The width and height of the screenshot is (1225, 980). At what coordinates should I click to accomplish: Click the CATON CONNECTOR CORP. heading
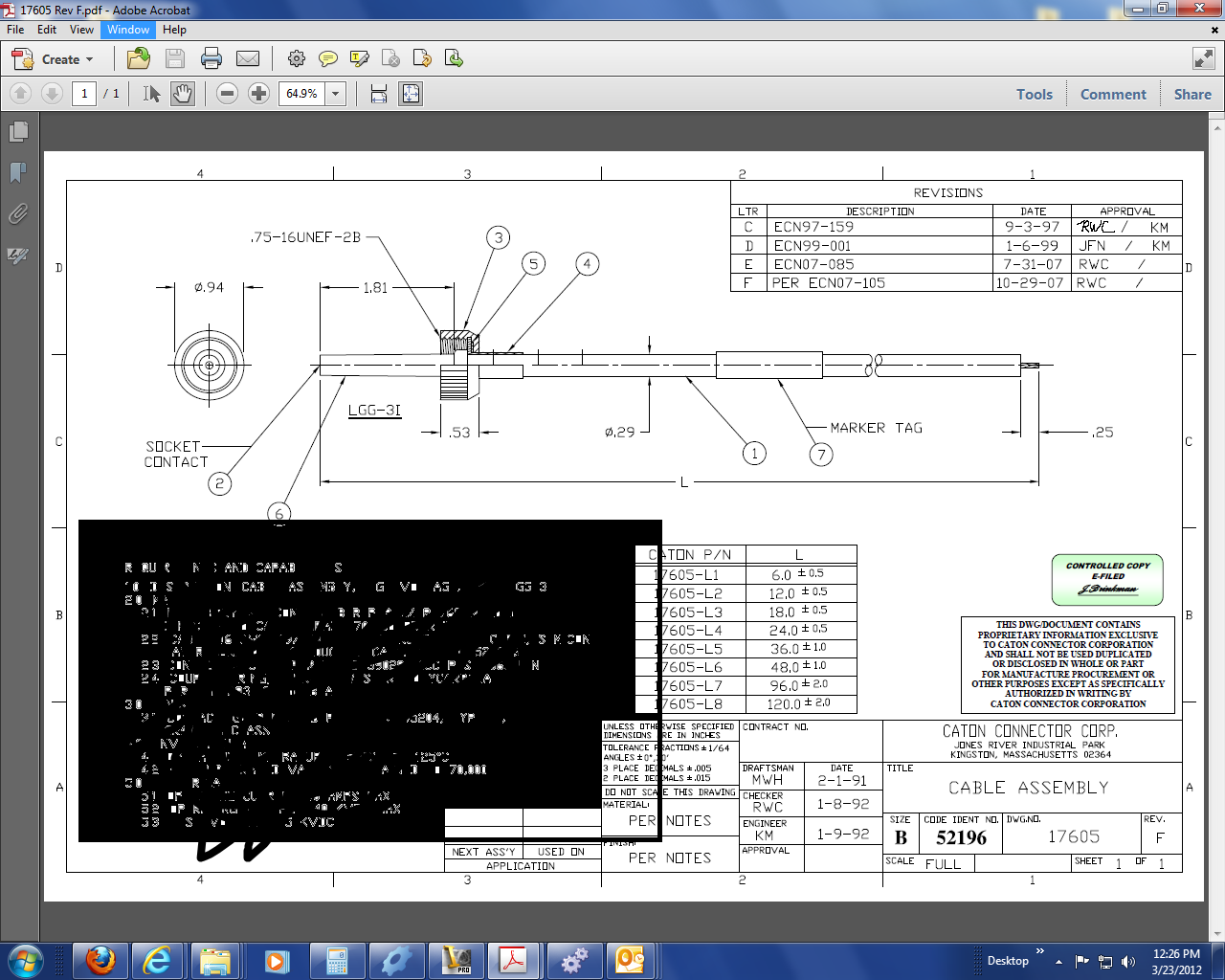pos(1029,731)
